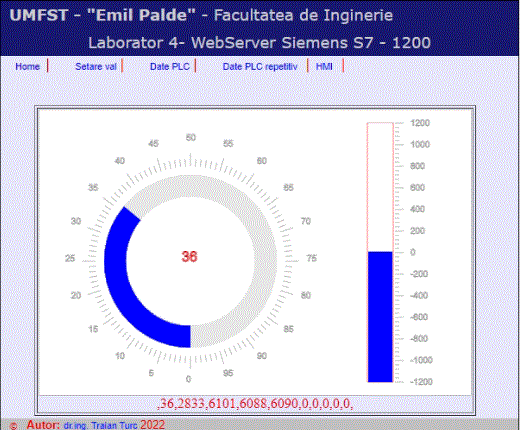Click the empty white part of the vertical bar
The width and height of the screenshot is (520, 430).
[380, 187]
